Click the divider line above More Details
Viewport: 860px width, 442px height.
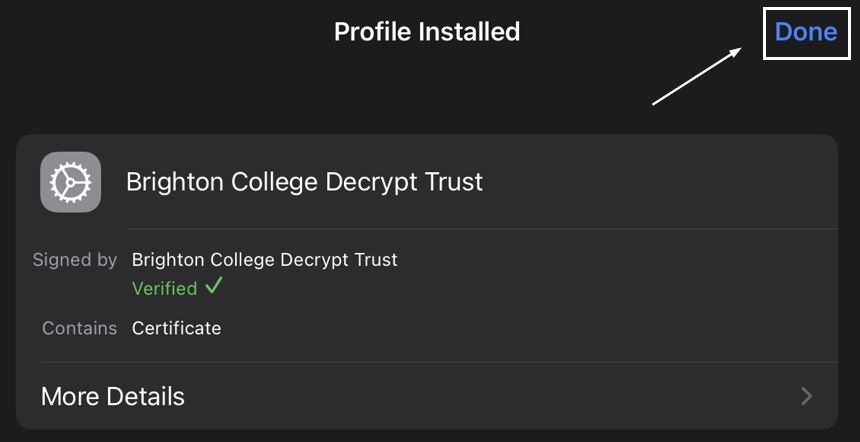(439, 362)
